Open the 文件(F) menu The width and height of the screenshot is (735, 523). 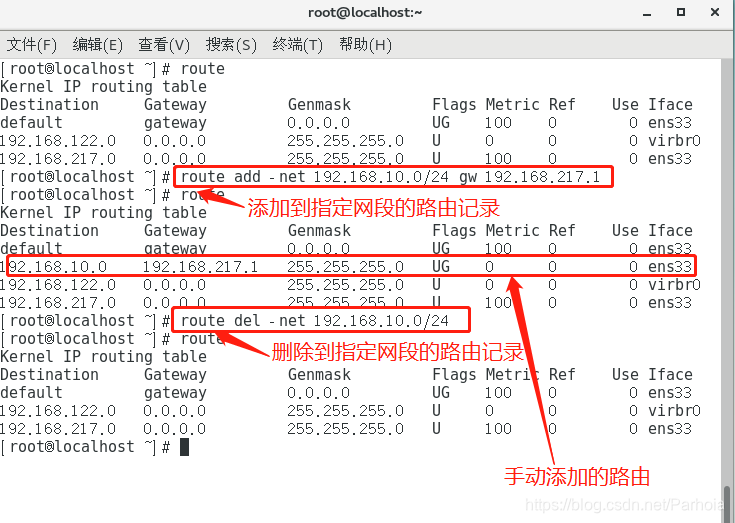(31, 45)
